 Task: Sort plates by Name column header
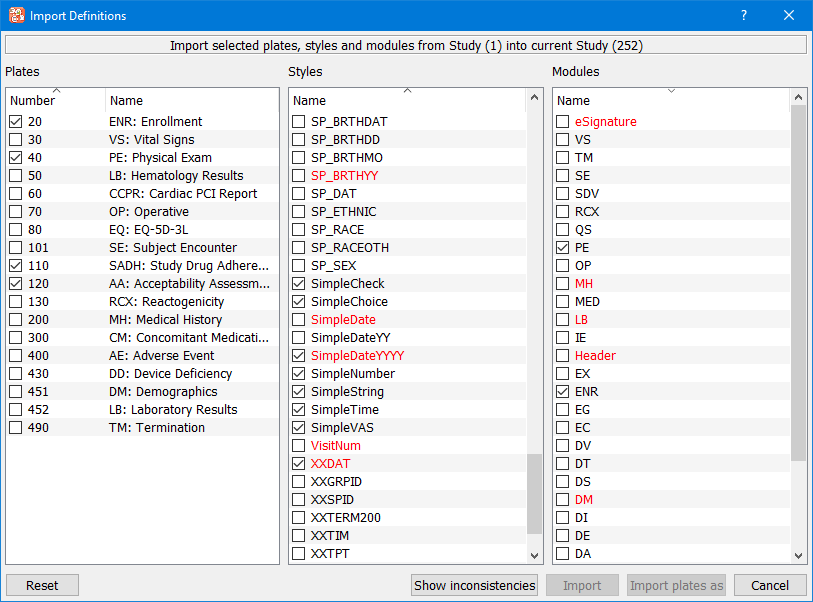coord(190,100)
